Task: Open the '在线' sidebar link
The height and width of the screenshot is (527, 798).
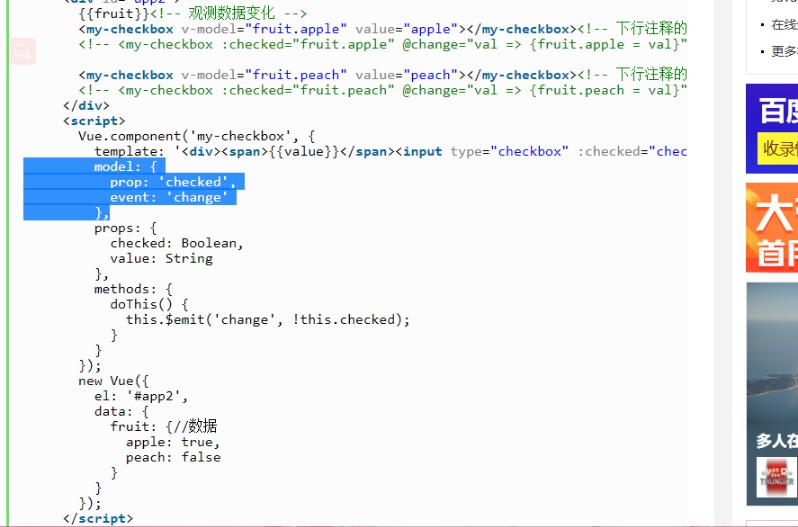Action: coord(784,24)
